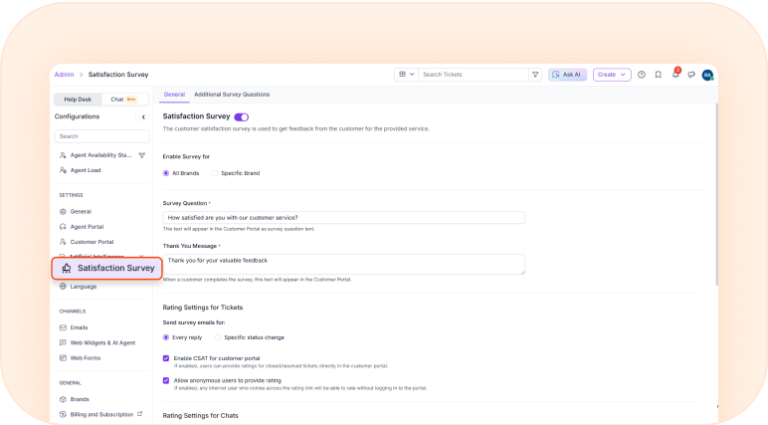Screen dimensions: 768x425
Task: Switch to the Chat Beta tab
Action: pos(124,99)
